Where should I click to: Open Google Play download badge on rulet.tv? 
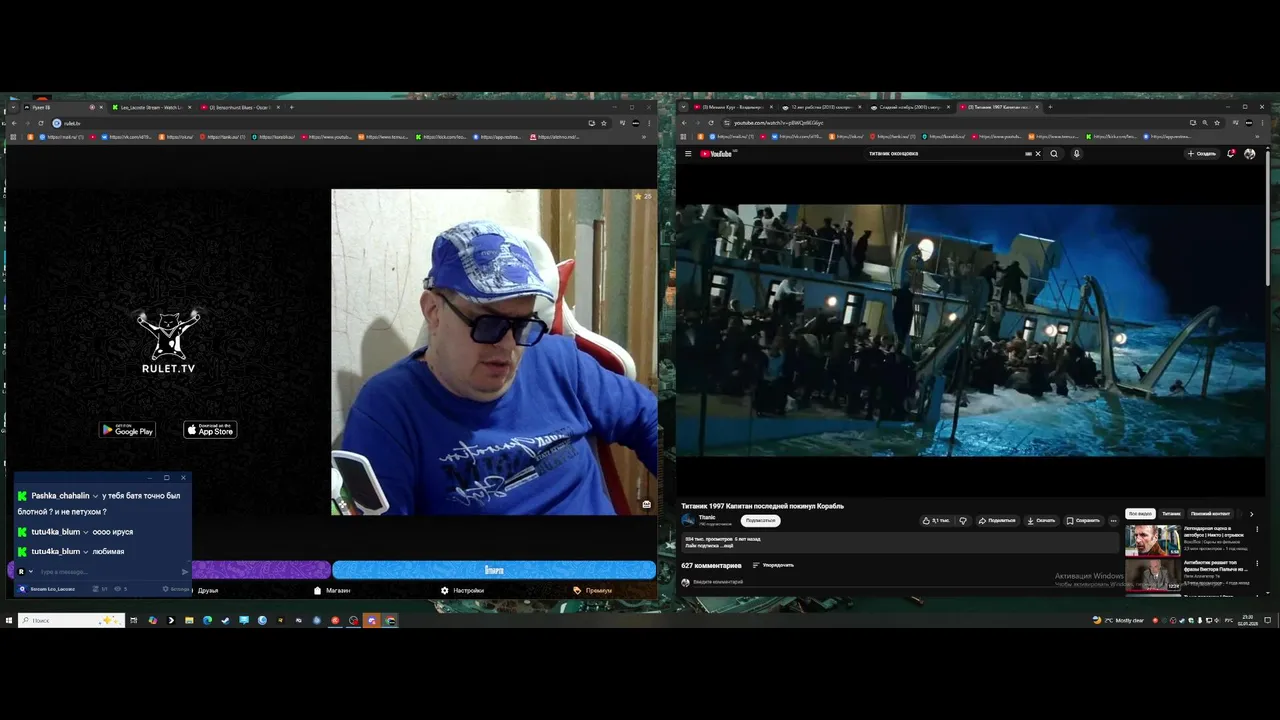[127, 430]
